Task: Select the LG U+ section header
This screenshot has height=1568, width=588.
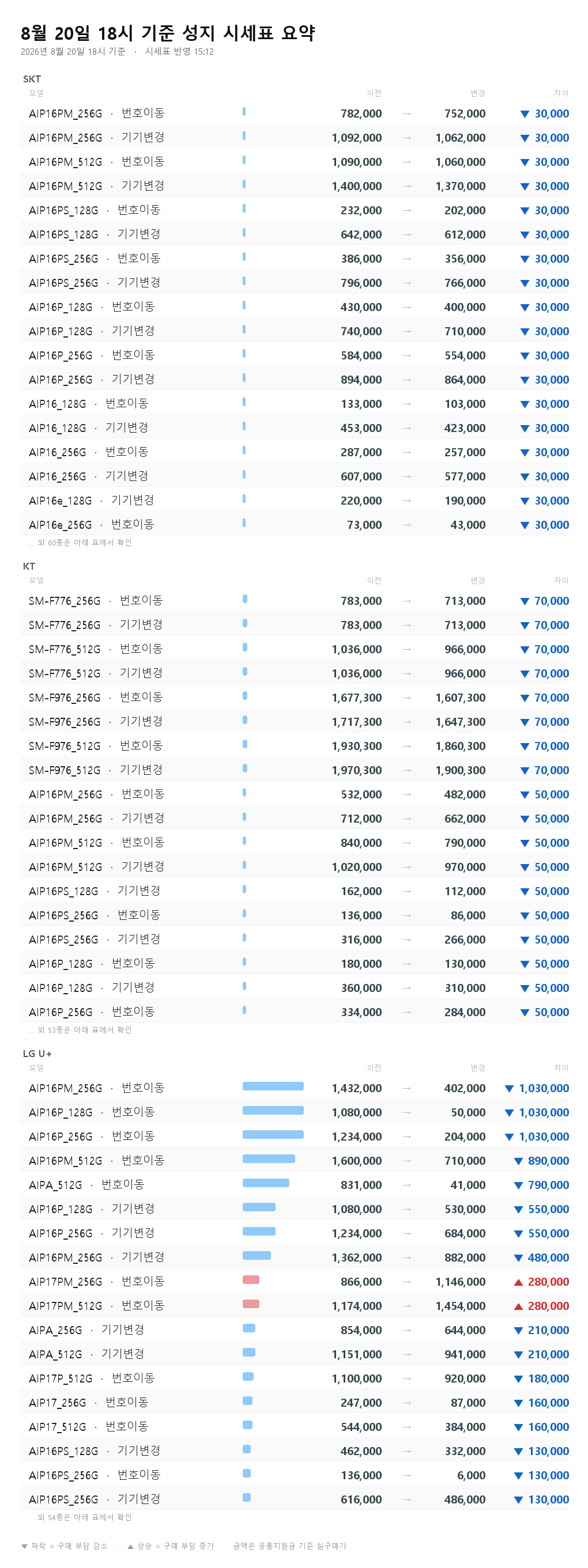Action: click(x=37, y=1054)
